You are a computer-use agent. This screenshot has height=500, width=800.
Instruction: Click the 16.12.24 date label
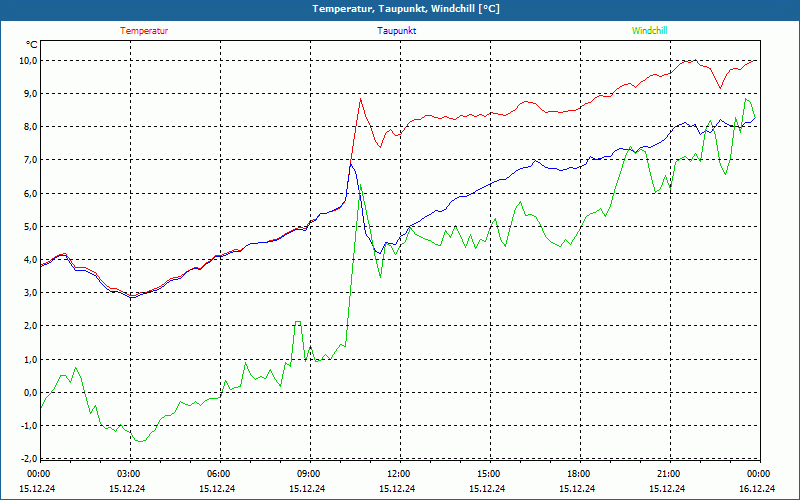(758, 488)
